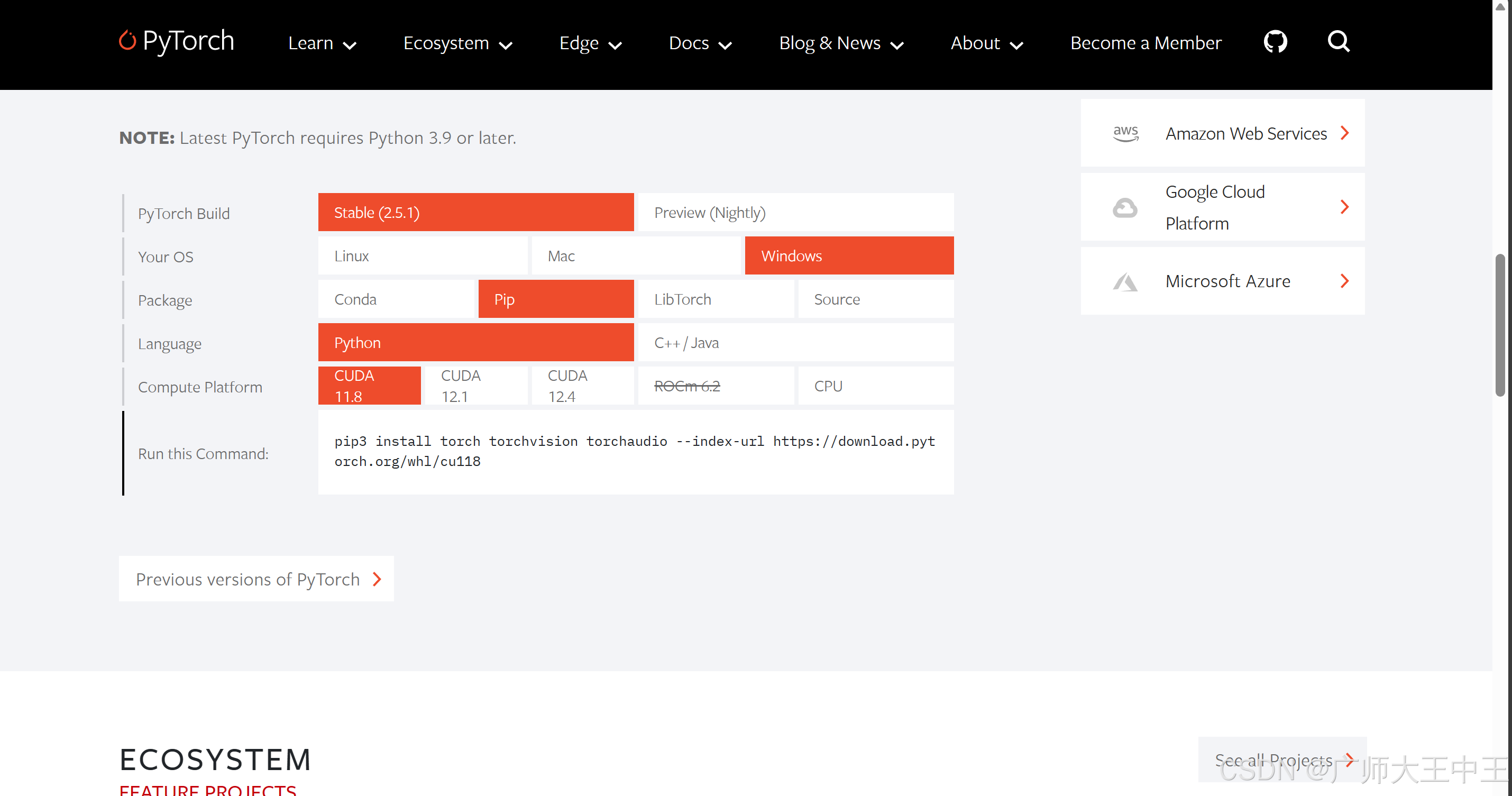Click the arrow beside Microsoft Azure
The height and width of the screenshot is (796, 1512).
tap(1344, 281)
